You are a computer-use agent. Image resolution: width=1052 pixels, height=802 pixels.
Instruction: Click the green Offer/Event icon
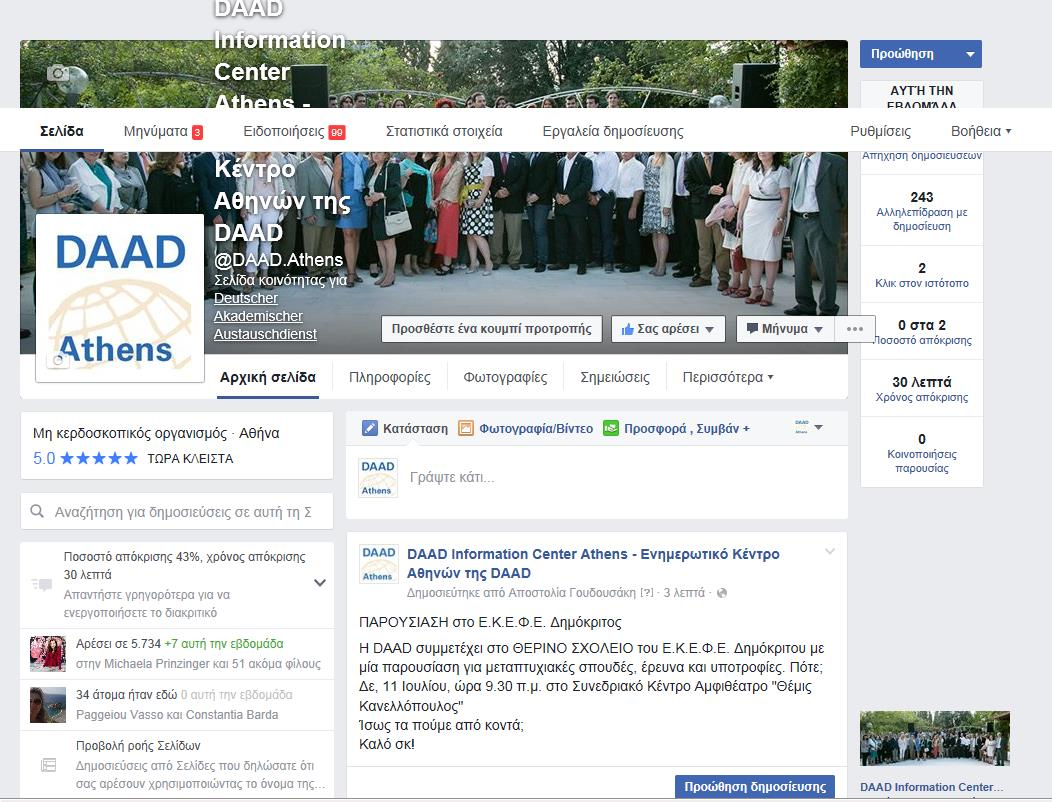click(611, 428)
